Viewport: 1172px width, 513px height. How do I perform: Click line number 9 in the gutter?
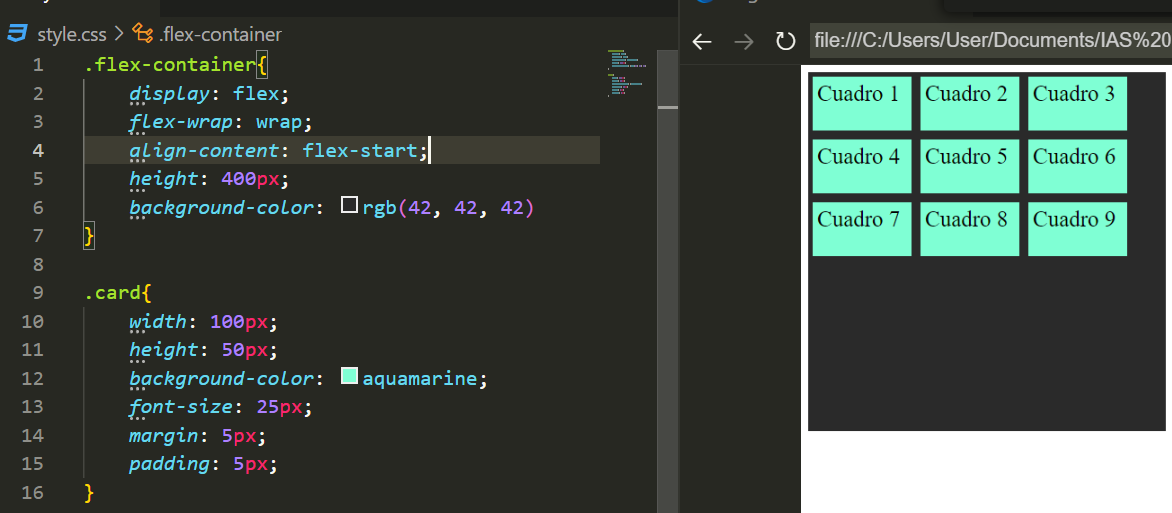[38, 293]
